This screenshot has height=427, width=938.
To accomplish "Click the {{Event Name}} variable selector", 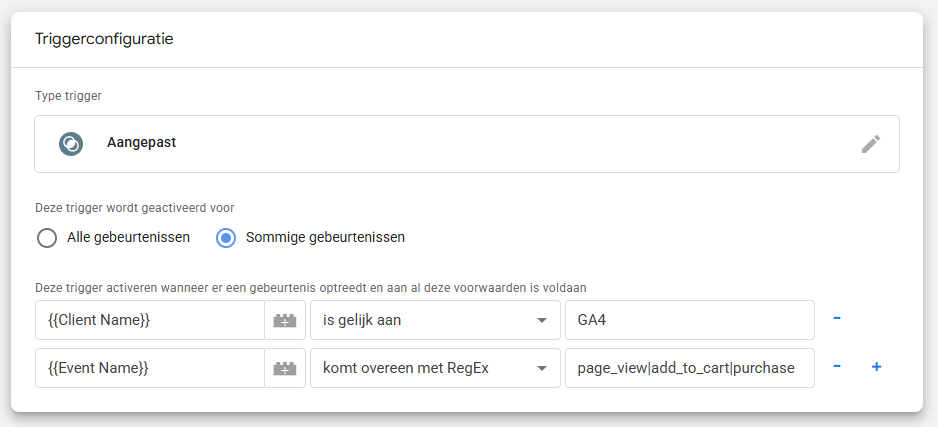I will 148,368.
